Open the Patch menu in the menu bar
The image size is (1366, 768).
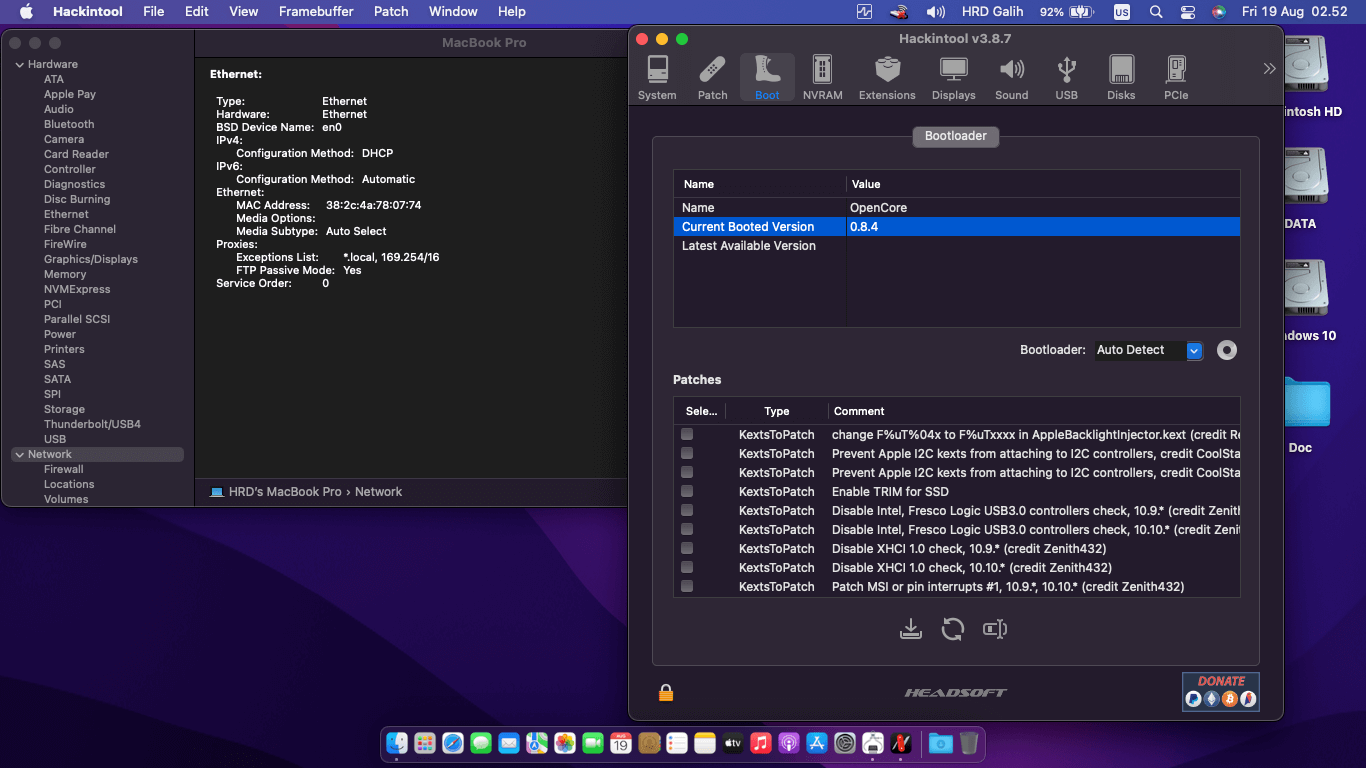click(x=391, y=12)
